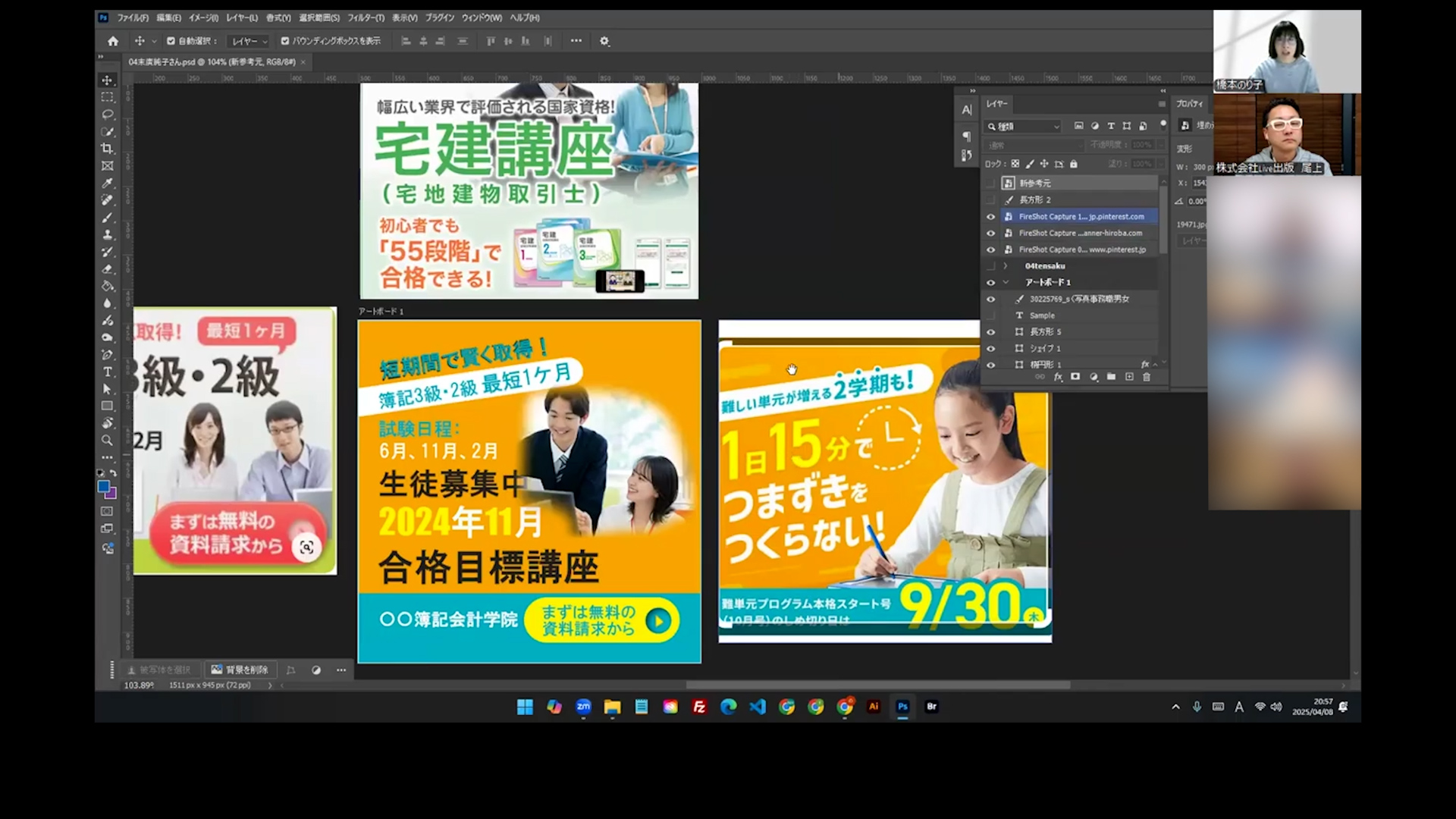
Task: Open the イメージ(I) menu
Action: tap(203, 17)
